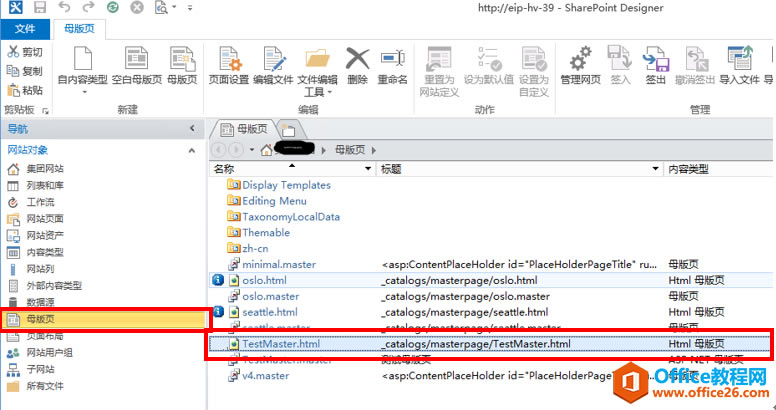This screenshot has height=410, width=776.
Task: Click 设置为自定义 button
Action: [534, 72]
